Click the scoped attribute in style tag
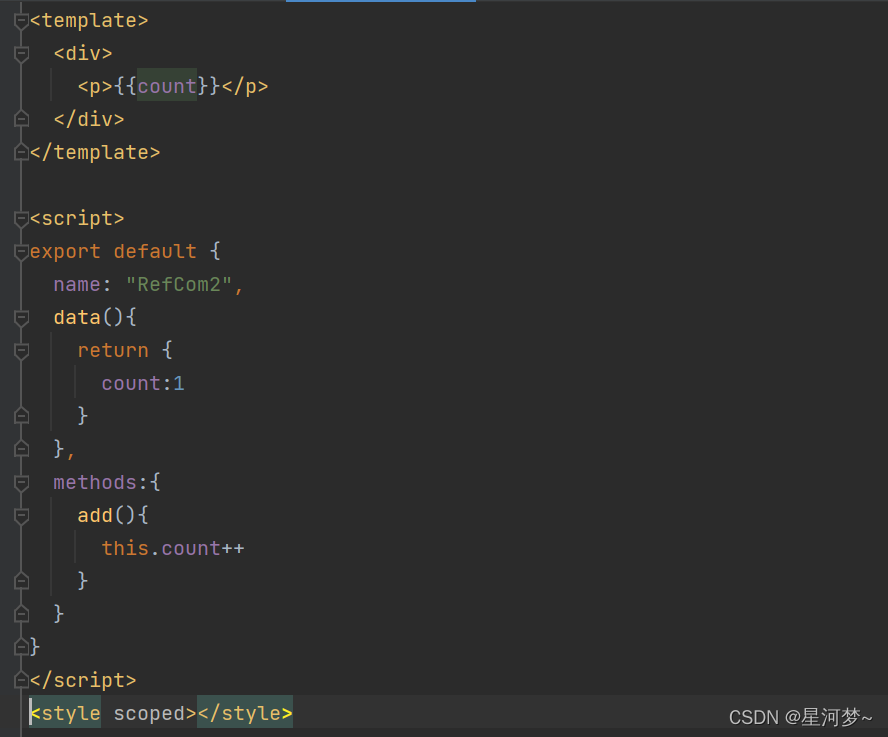Image resolution: width=888 pixels, height=737 pixels. pos(149,714)
